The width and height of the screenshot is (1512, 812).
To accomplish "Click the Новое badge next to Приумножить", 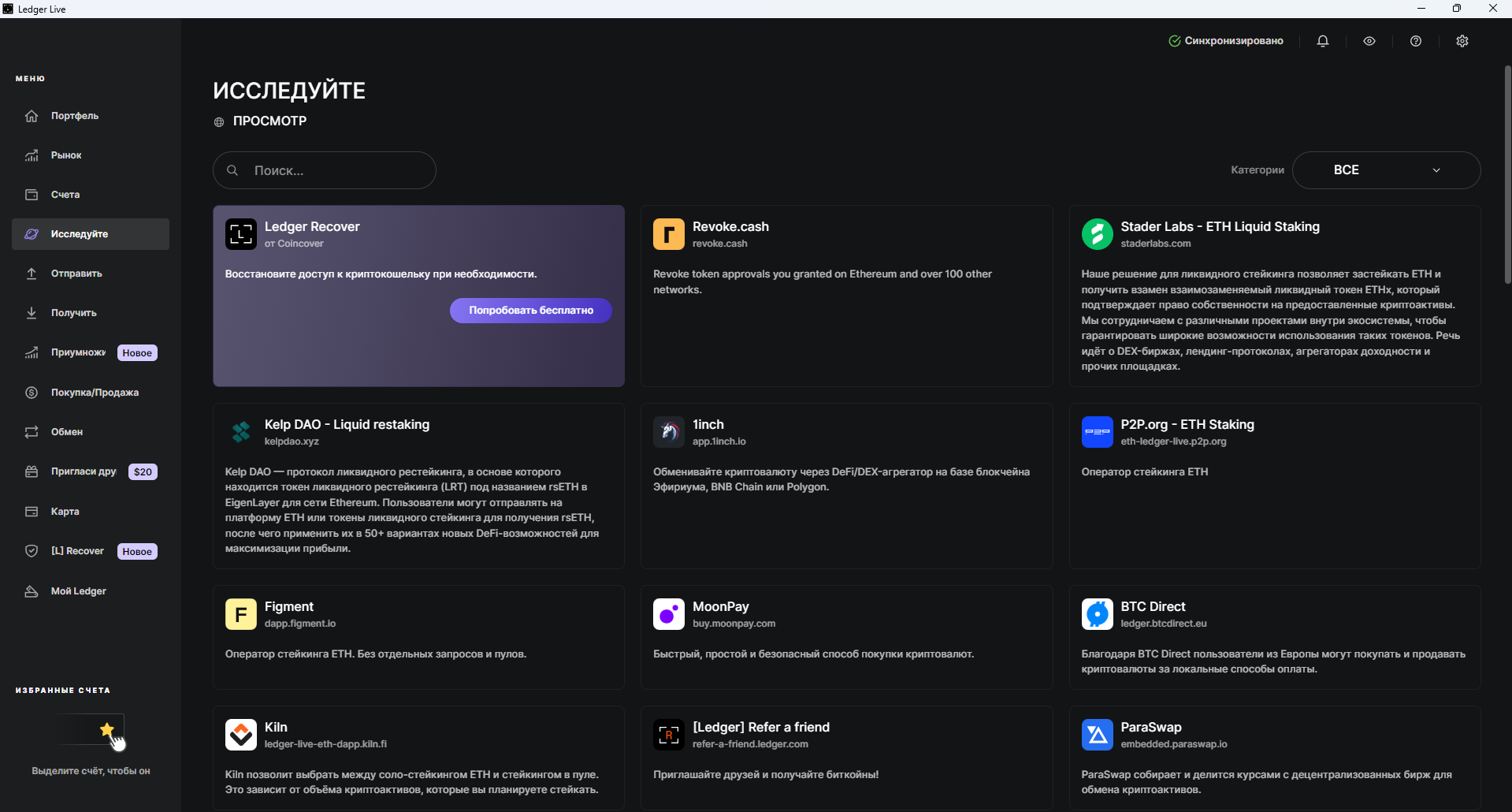I will coord(137,353).
